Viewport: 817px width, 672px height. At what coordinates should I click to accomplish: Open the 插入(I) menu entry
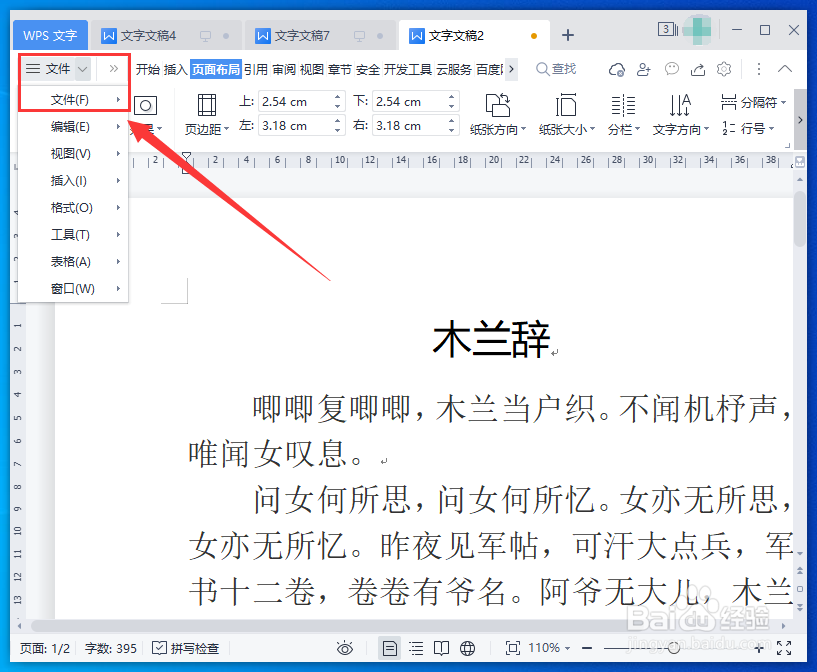68,180
